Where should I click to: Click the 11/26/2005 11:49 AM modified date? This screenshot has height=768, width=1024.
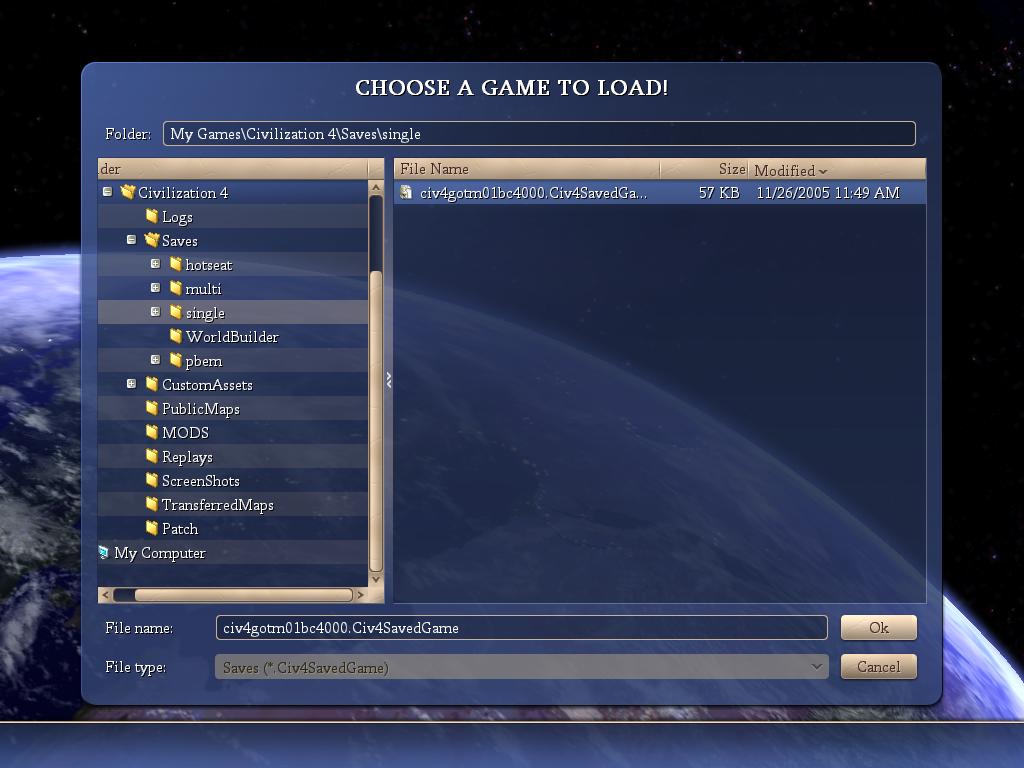[828, 193]
